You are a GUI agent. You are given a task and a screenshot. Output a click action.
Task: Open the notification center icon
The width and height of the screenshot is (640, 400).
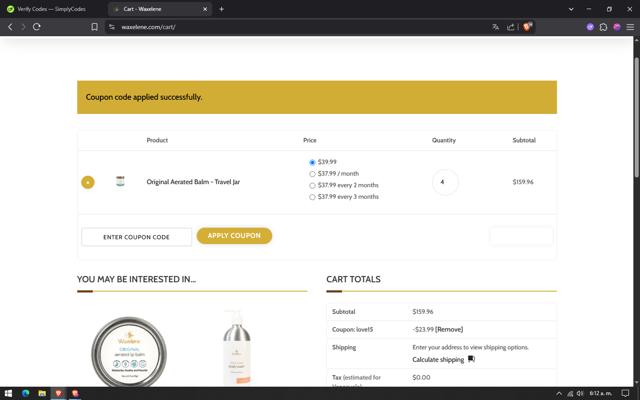click(625, 393)
